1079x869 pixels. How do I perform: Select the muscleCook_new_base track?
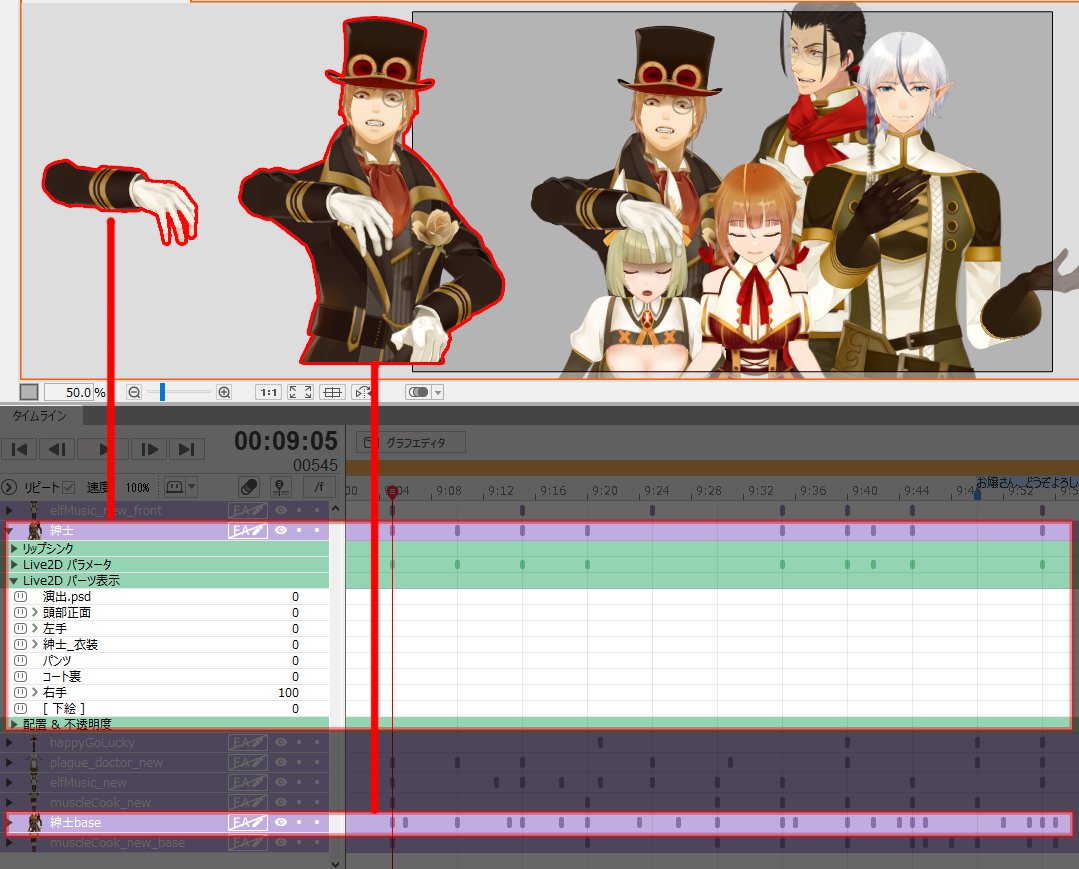[117, 842]
